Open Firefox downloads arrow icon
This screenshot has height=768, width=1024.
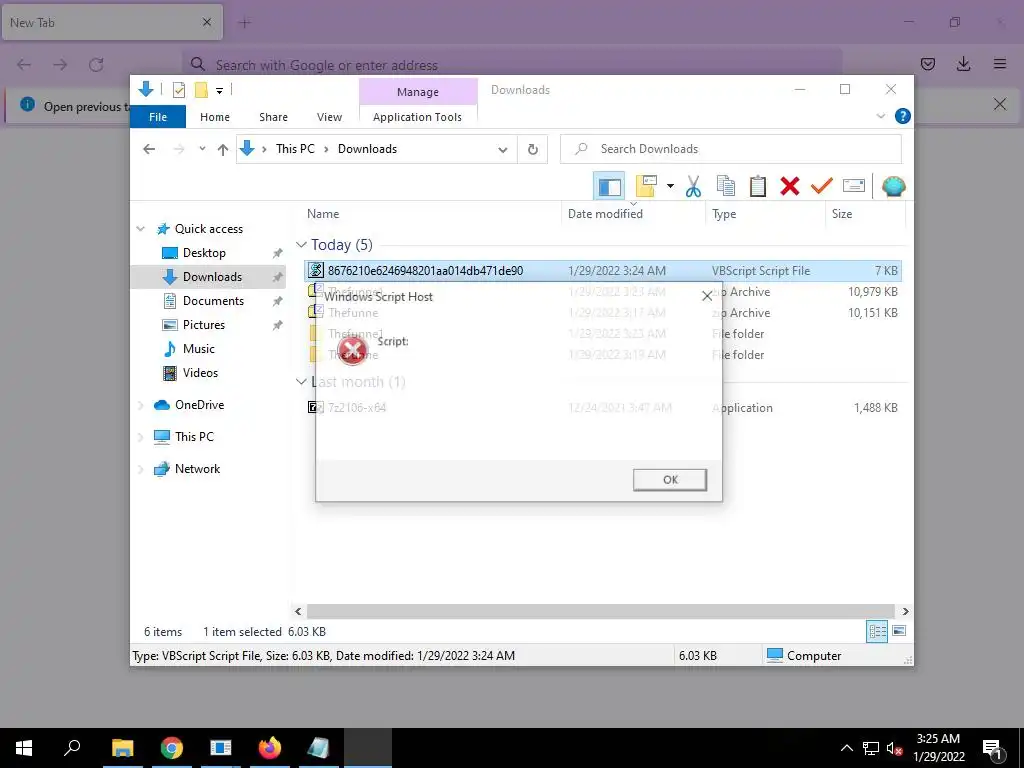963,64
